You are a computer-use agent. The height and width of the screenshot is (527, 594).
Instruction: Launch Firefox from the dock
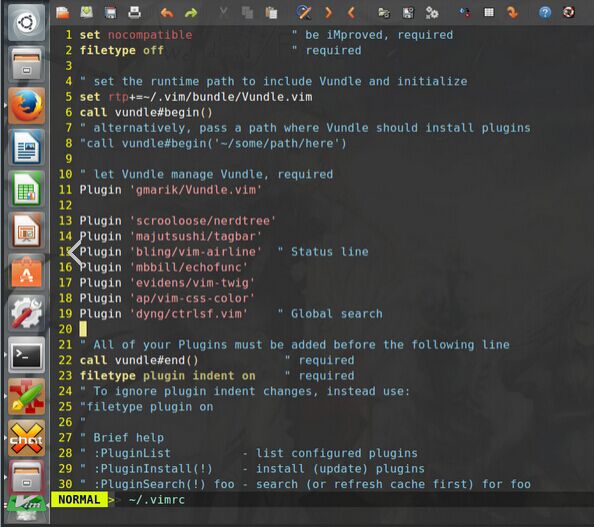click(27, 106)
